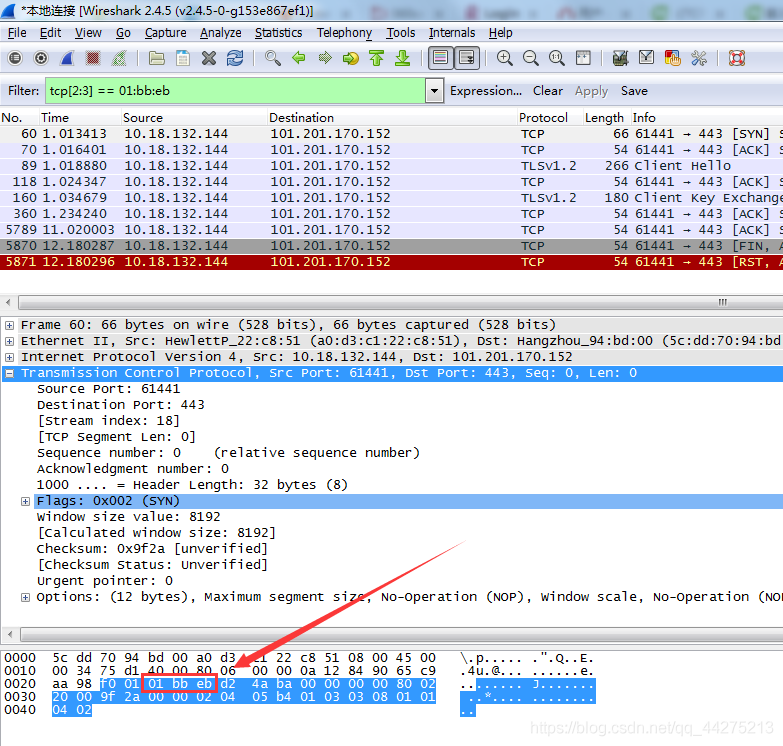Image resolution: width=783 pixels, height=746 pixels.
Task: Open help with the lifebuoy icon
Action: (737, 58)
